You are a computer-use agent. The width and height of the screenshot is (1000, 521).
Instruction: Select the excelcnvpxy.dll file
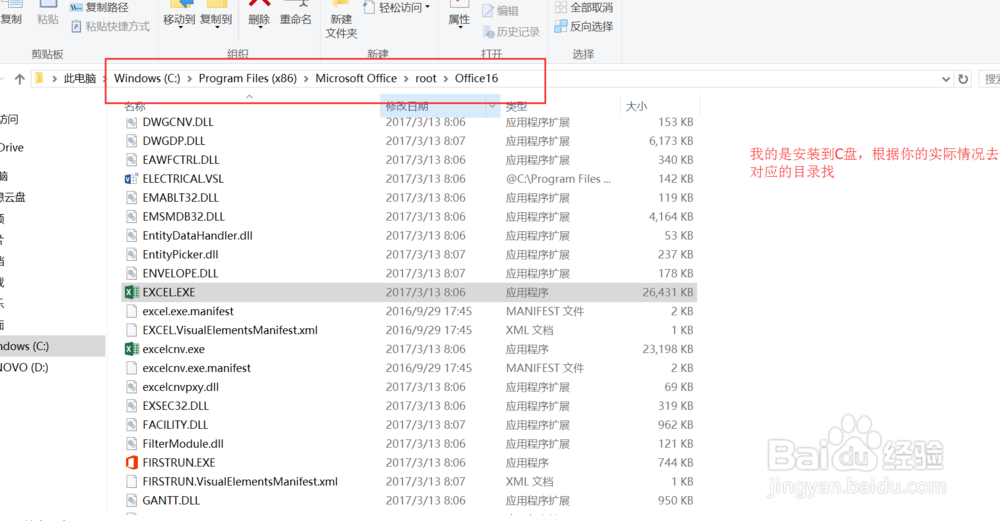180,387
